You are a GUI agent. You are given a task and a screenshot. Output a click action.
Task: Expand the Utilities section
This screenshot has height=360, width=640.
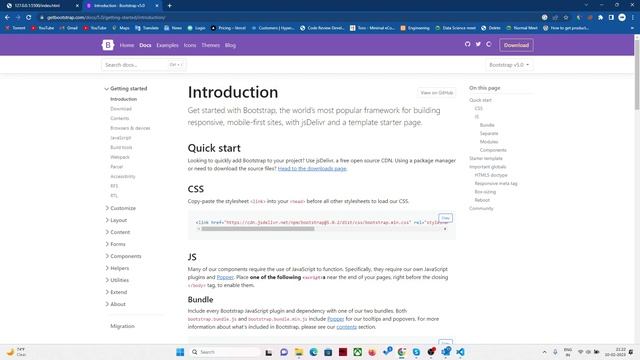tap(117, 280)
